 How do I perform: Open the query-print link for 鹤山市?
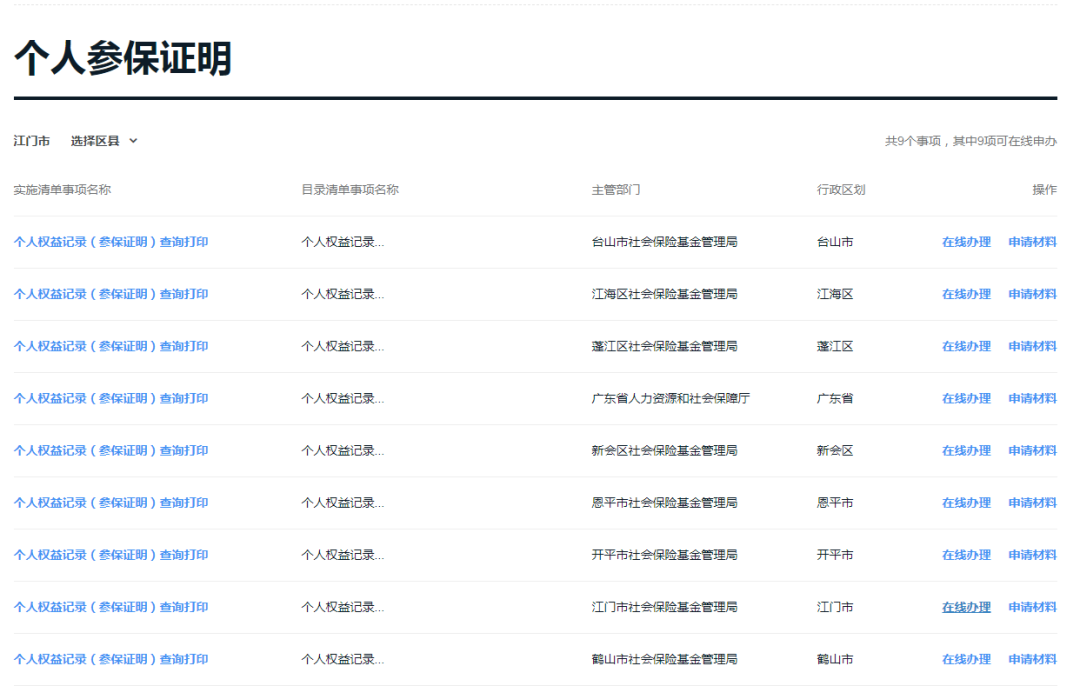(110, 659)
